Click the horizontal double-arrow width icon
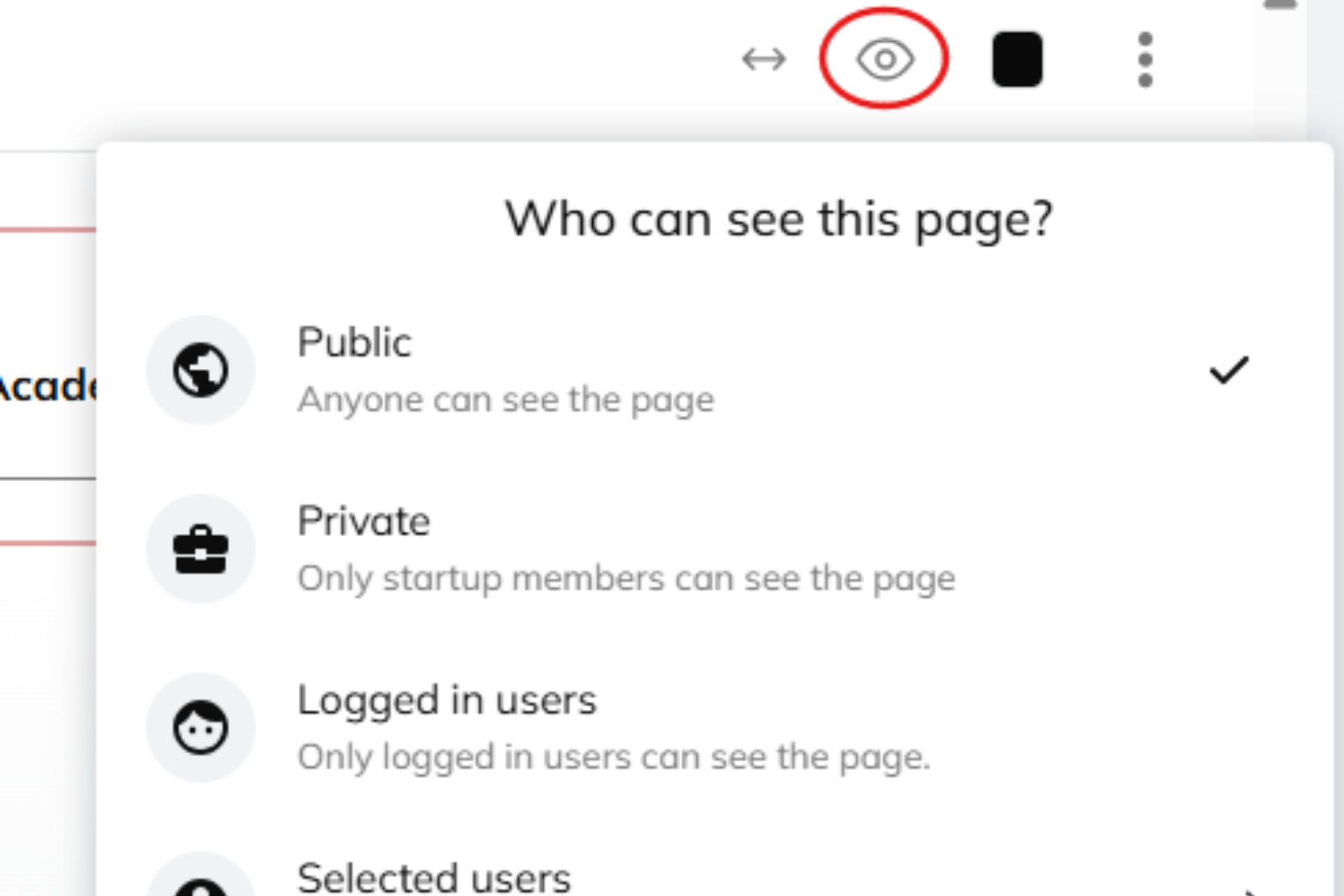The width and height of the screenshot is (1344, 896). pyautogui.click(x=764, y=59)
